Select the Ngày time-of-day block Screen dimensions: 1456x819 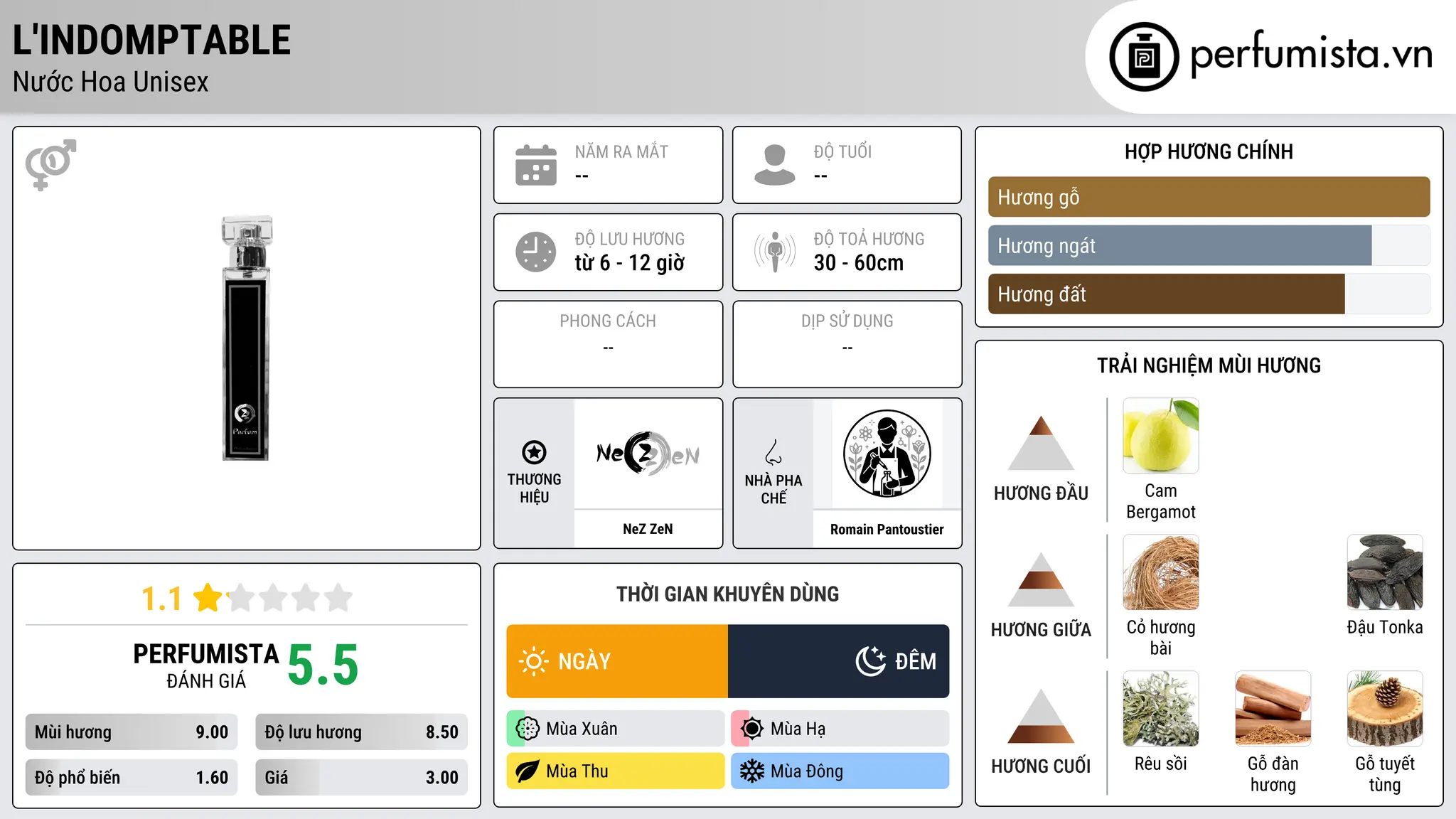617,661
